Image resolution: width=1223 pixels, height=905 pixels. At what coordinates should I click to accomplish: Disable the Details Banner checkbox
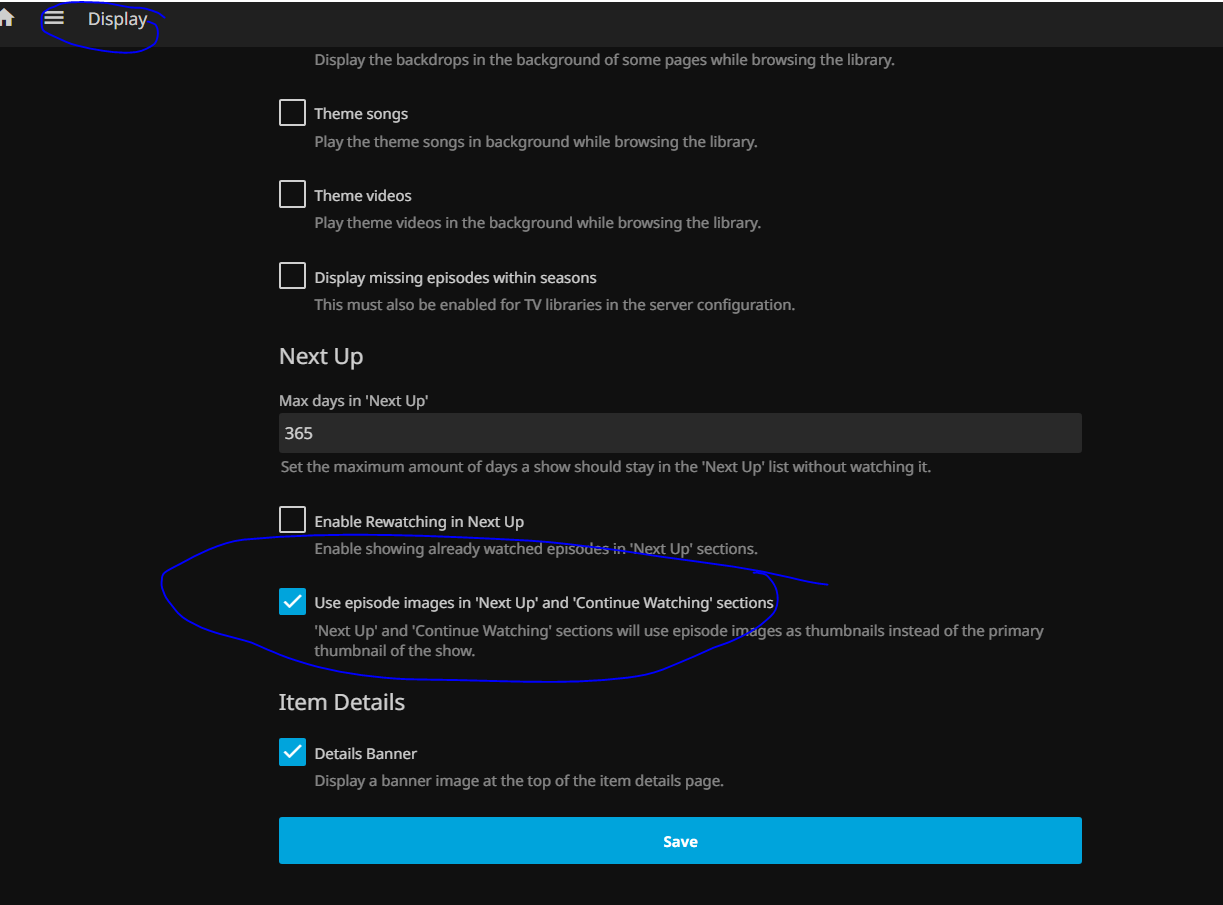point(292,753)
